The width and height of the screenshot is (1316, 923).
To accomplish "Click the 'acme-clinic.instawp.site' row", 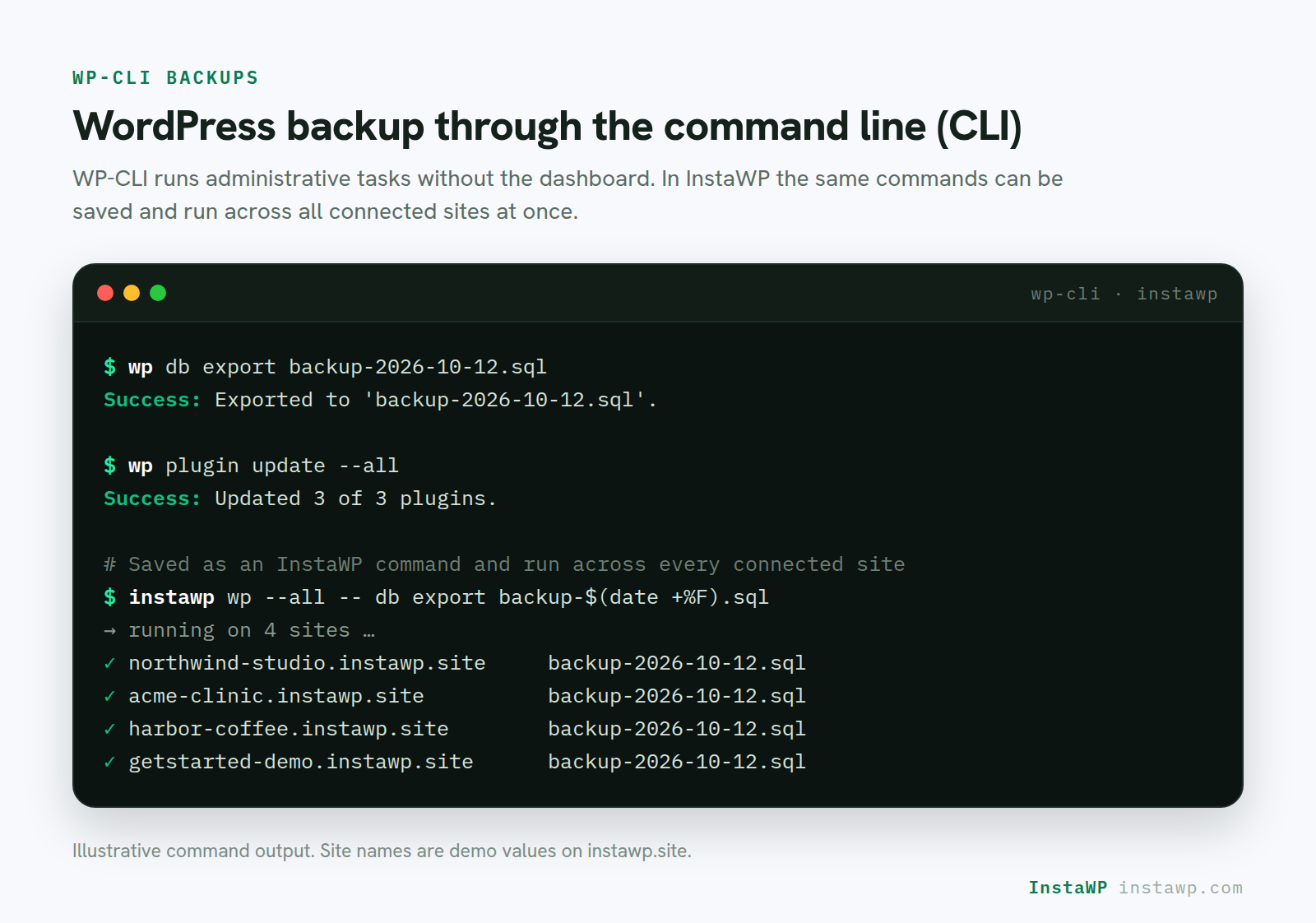I will point(455,696).
